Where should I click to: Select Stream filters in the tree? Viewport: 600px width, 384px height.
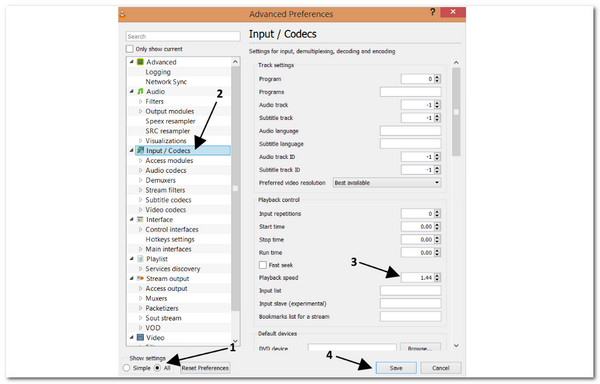pos(165,190)
